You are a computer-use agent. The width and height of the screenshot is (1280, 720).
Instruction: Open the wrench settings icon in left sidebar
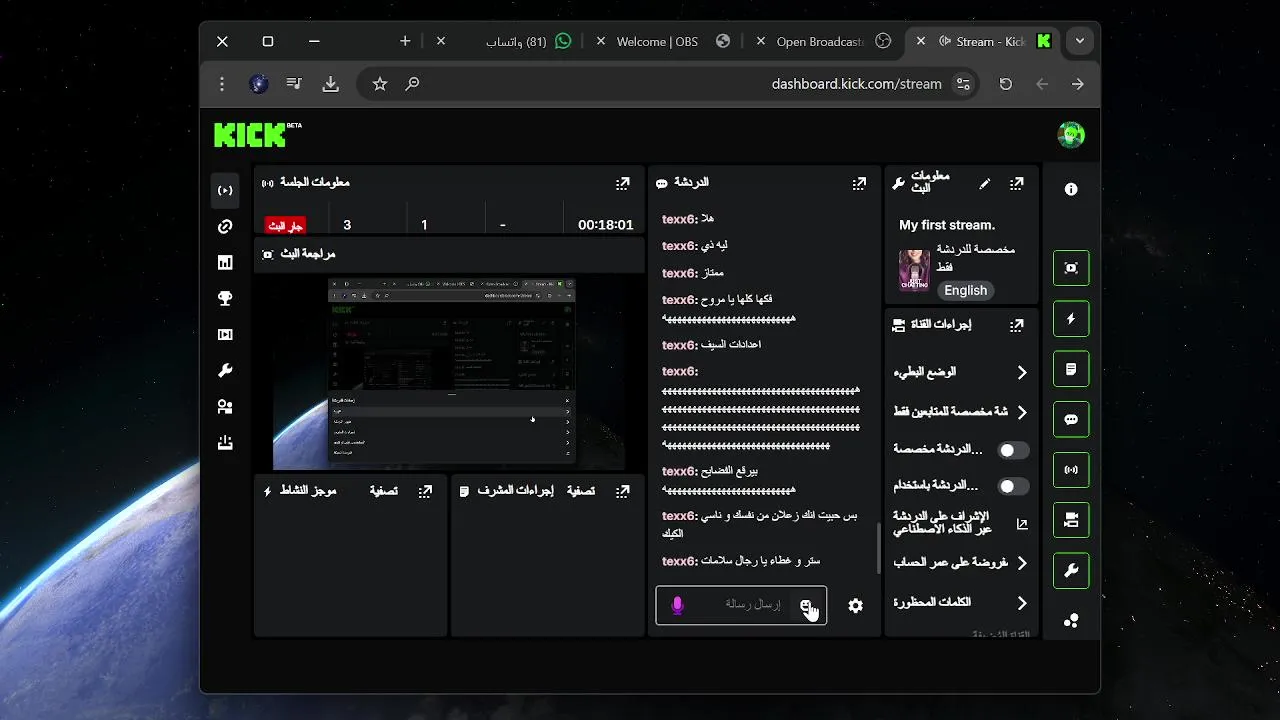[225, 370]
